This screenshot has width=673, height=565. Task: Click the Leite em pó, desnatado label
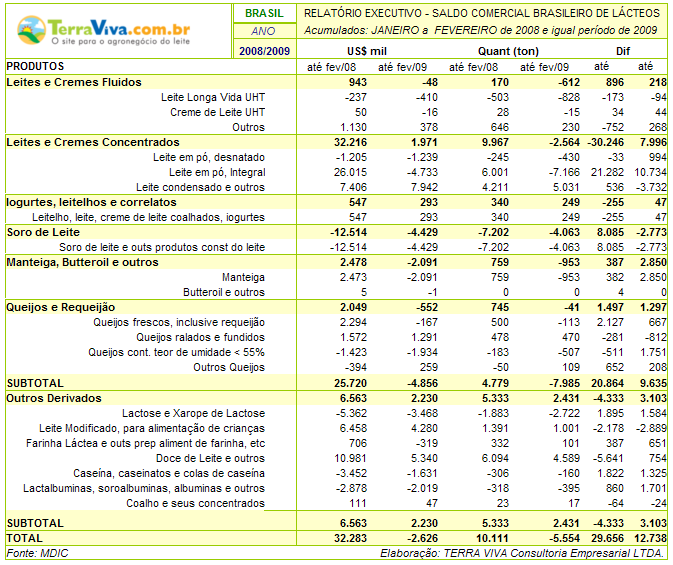tap(209, 158)
